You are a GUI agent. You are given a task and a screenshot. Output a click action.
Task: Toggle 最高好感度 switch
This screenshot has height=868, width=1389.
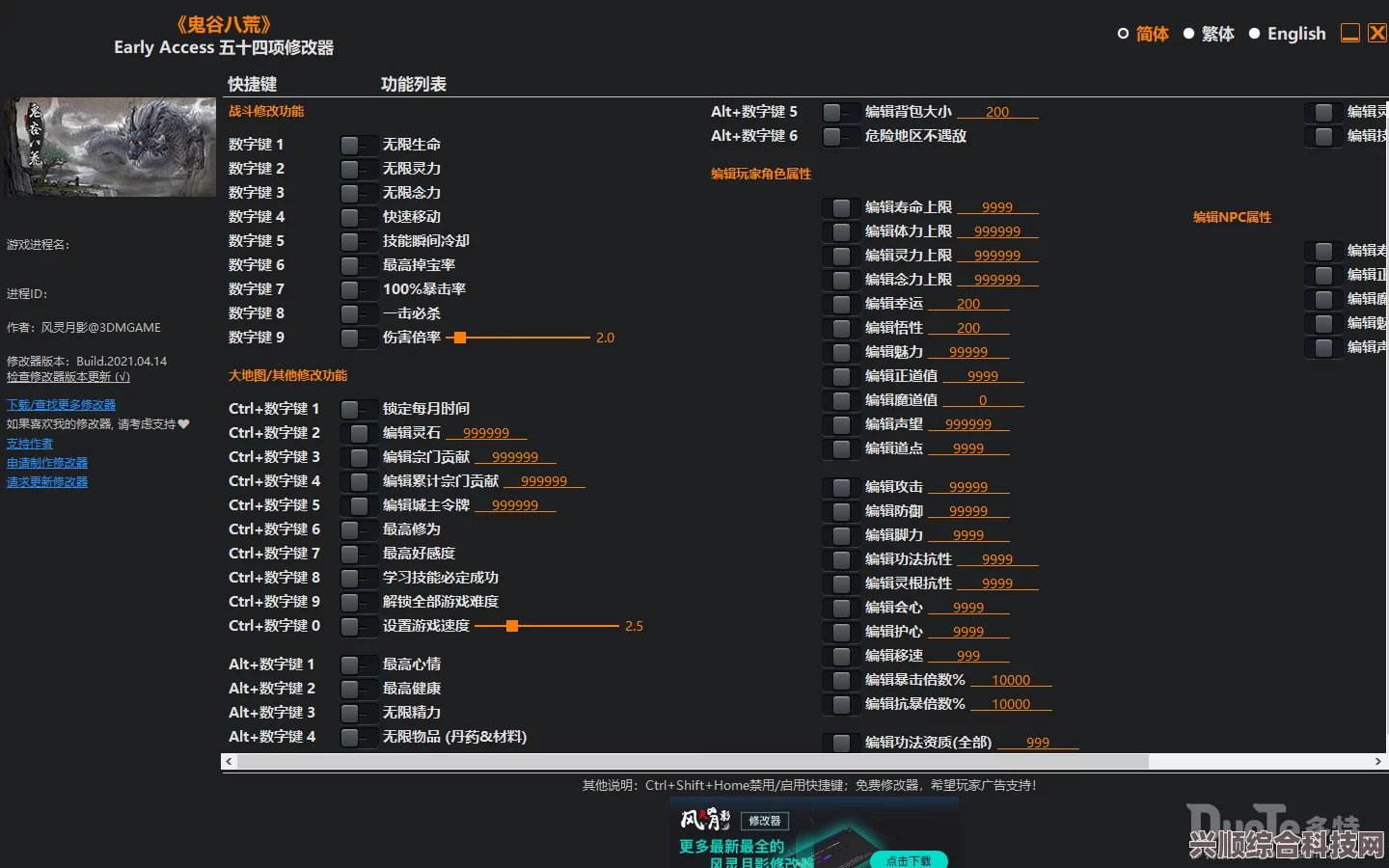358,554
